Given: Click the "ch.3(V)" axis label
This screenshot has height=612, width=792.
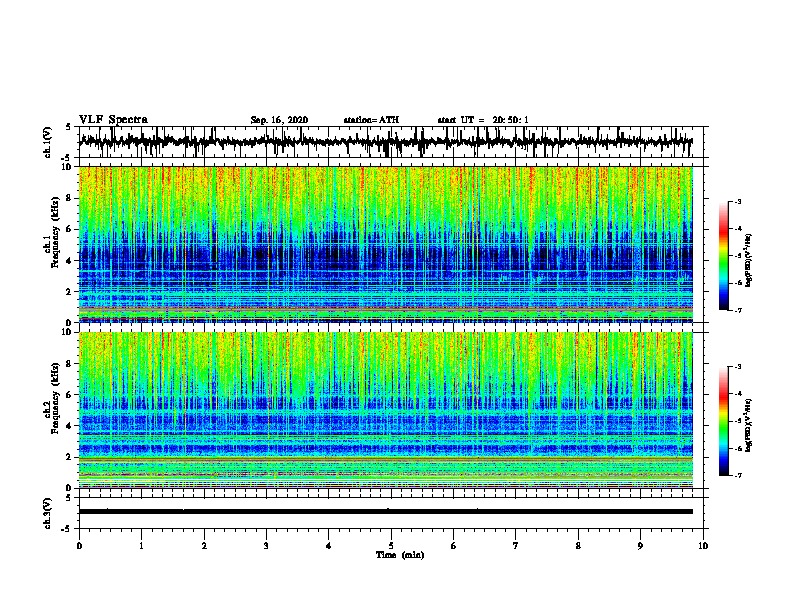Looking at the screenshot, I should tap(48, 513).
